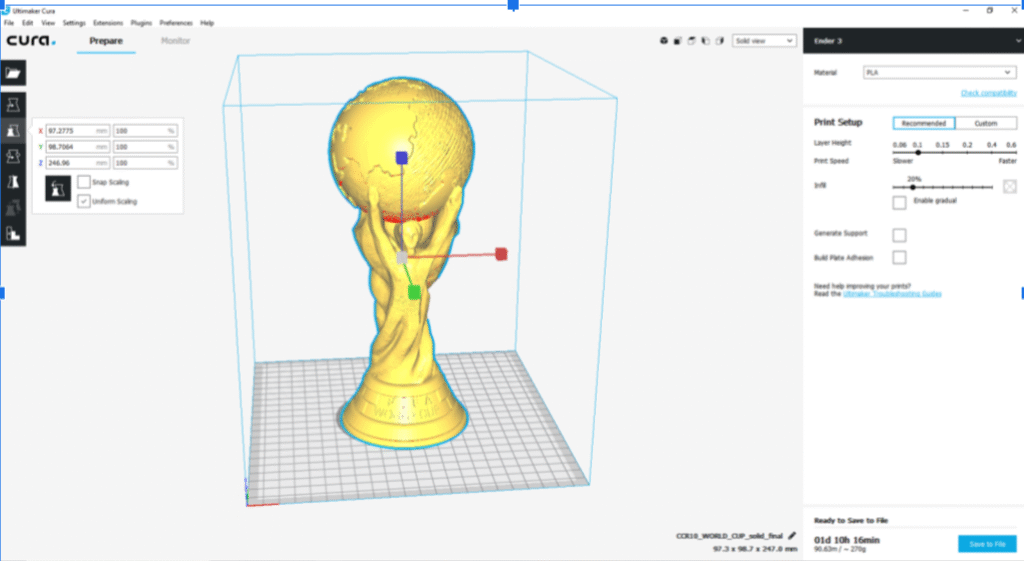Select the Support Blocker tool
The height and width of the screenshot is (561, 1024).
13,233
